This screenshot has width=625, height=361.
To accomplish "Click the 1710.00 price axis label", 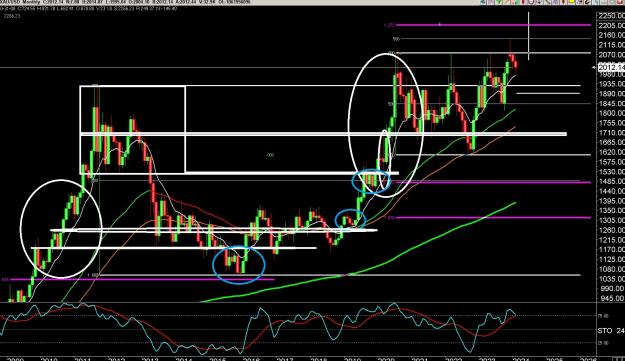I will coord(611,132).
